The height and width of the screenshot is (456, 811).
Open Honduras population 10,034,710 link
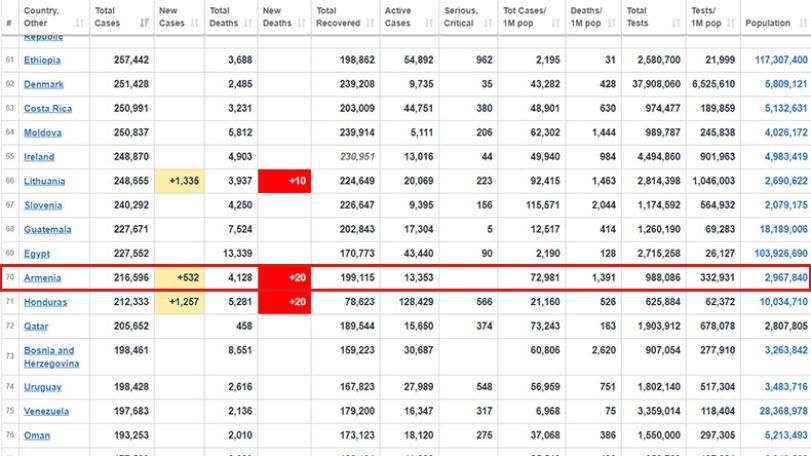(x=783, y=302)
